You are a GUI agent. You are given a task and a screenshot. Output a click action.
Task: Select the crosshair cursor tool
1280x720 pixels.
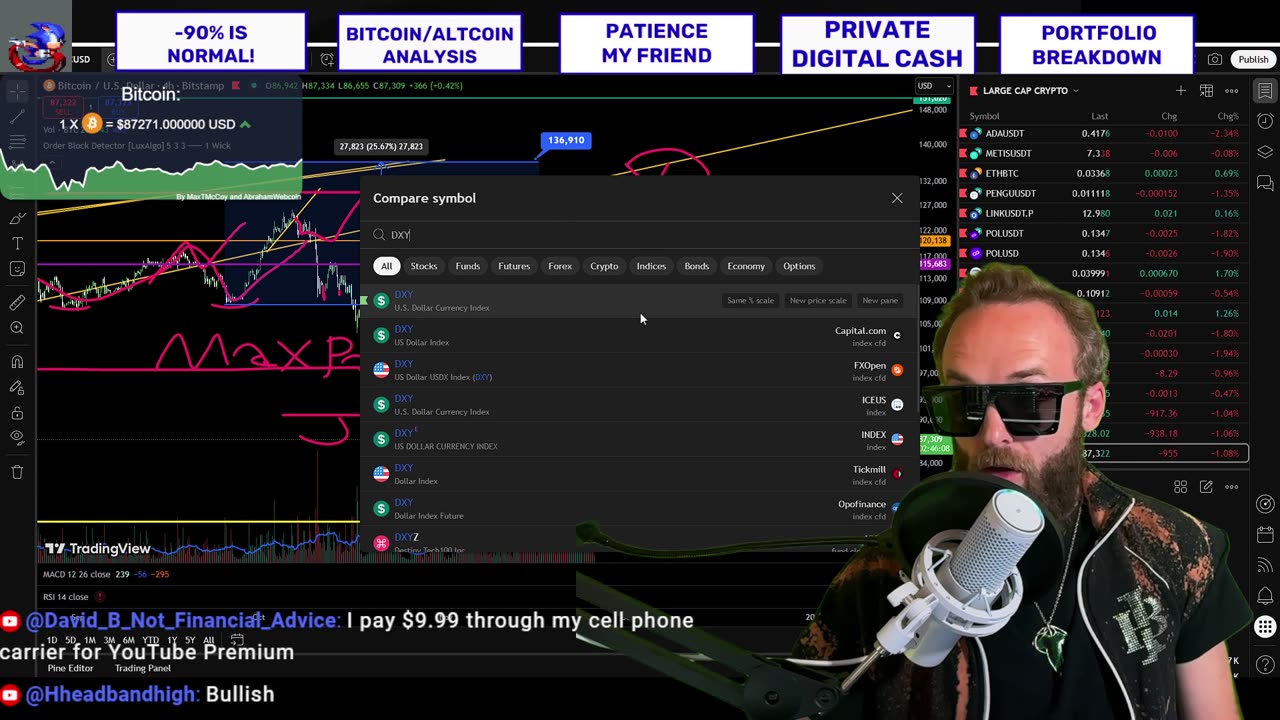tap(17, 91)
